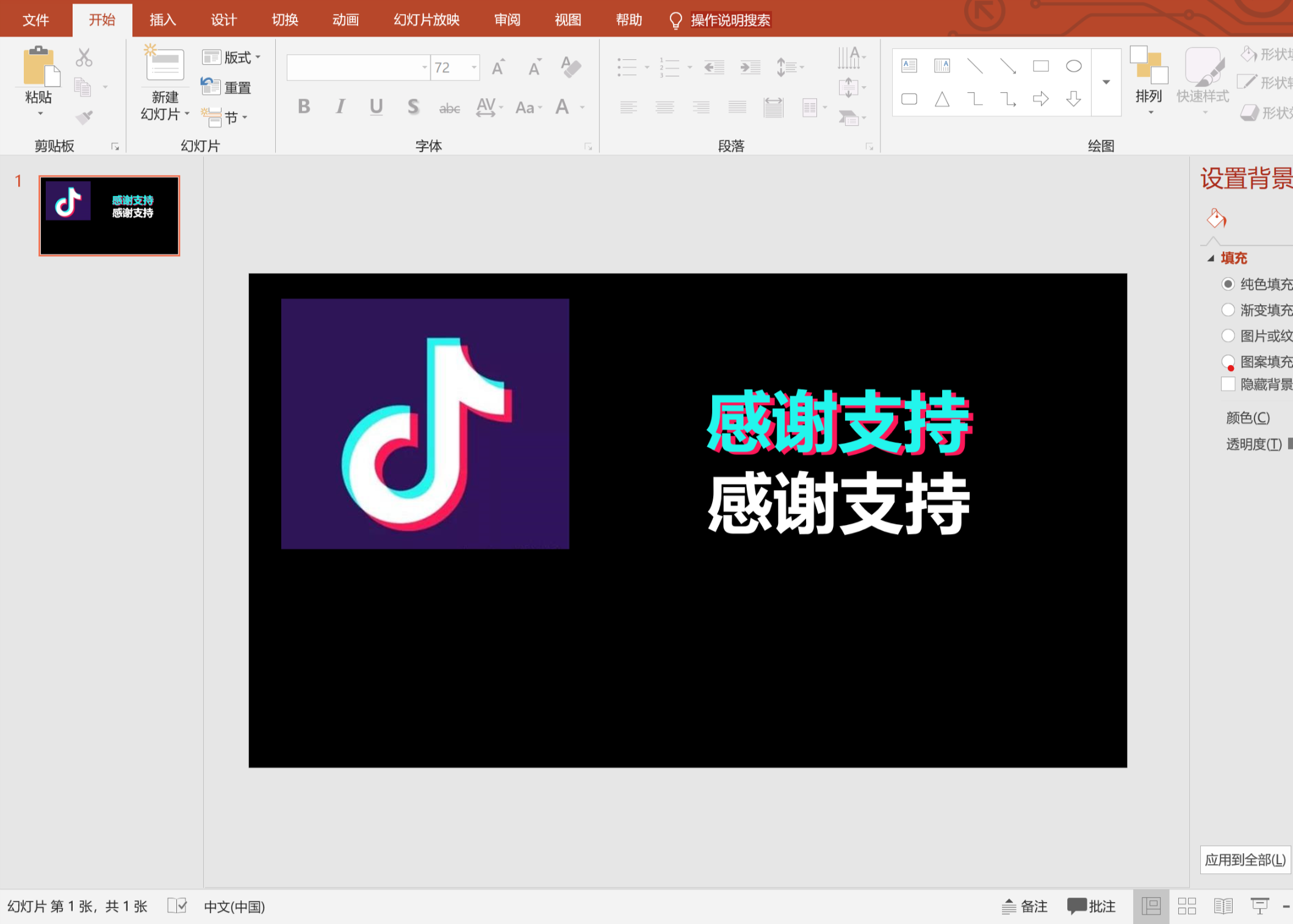Open Change Case Aa dropdown

coord(528,108)
